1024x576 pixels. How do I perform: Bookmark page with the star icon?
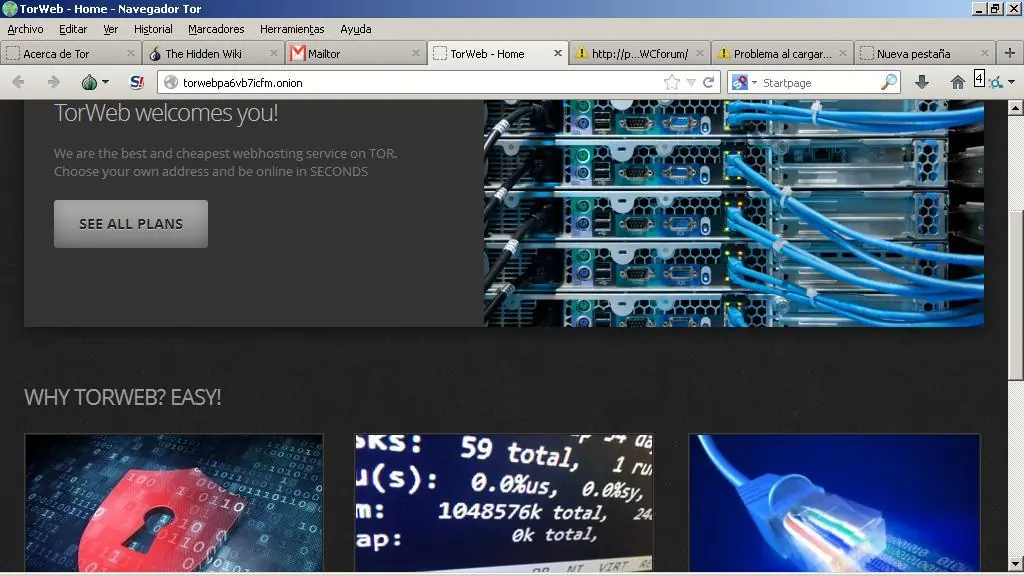[671, 82]
